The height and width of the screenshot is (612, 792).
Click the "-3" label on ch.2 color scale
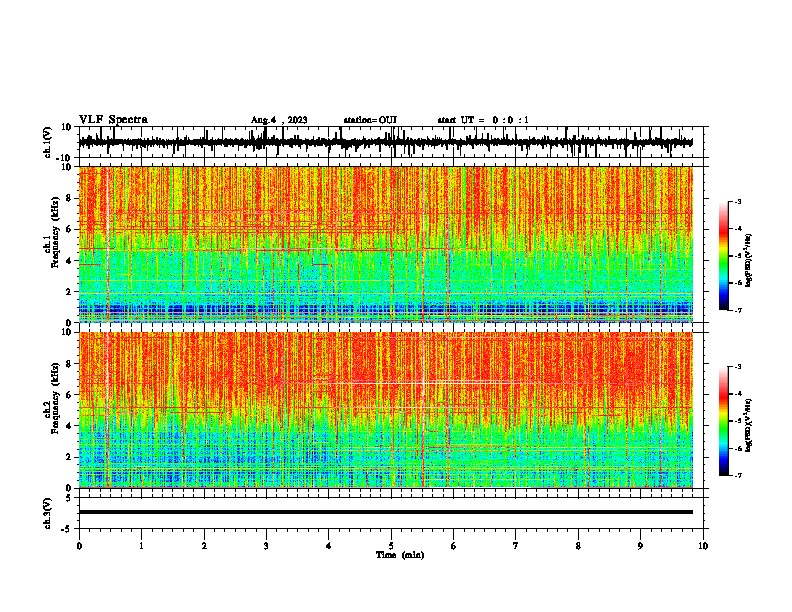(x=737, y=367)
